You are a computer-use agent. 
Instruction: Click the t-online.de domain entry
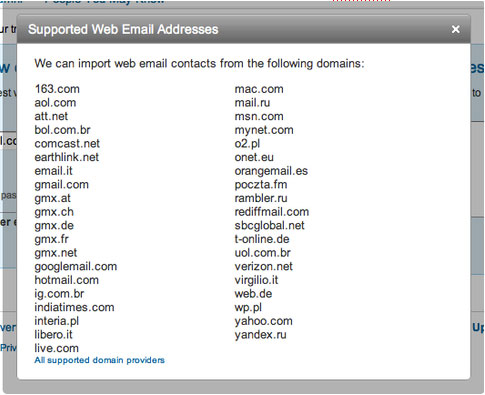click(x=262, y=239)
